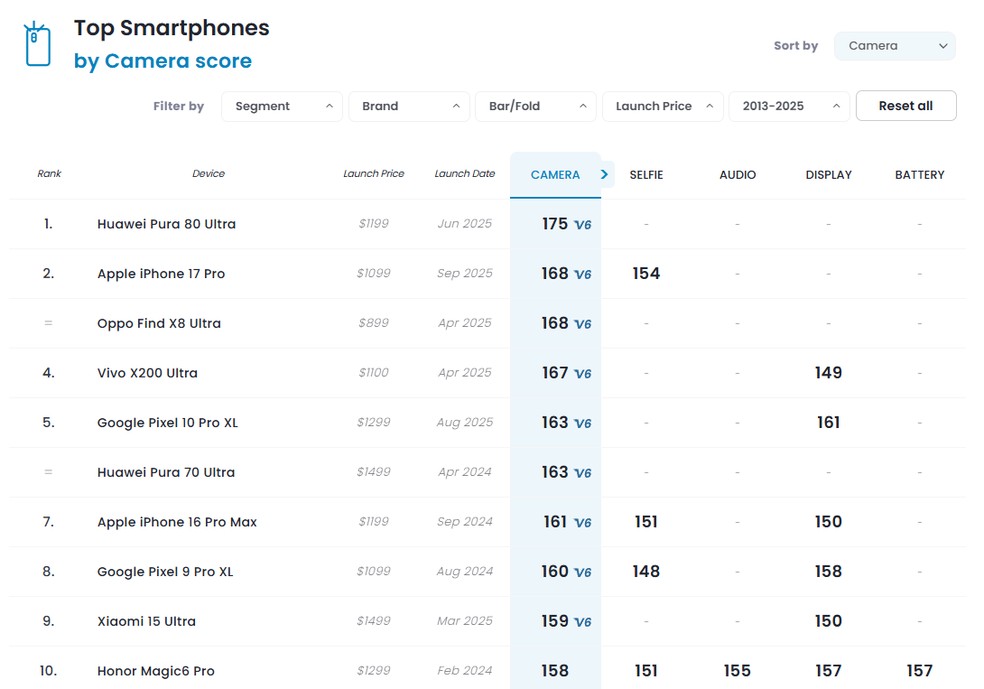Click display score 149 for Vivo X200 Ultra

(828, 373)
